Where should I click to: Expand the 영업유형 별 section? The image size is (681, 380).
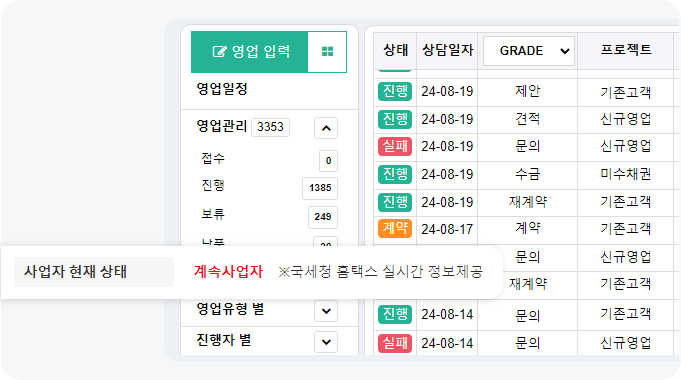point(326,311)
